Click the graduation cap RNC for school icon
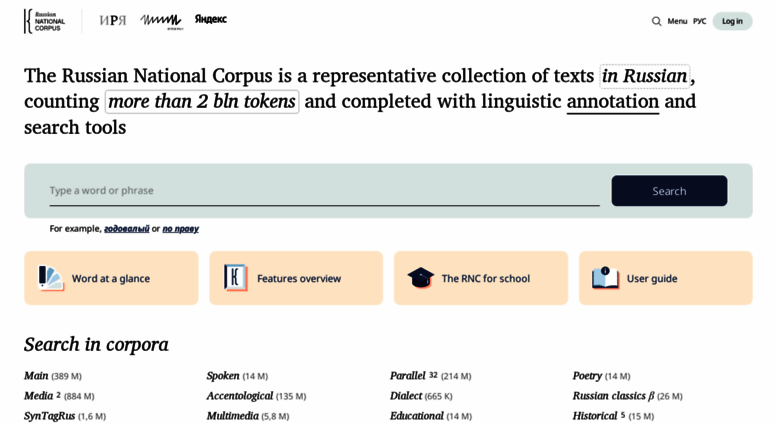Screen dimensions: 777x423 click(420, 278)
